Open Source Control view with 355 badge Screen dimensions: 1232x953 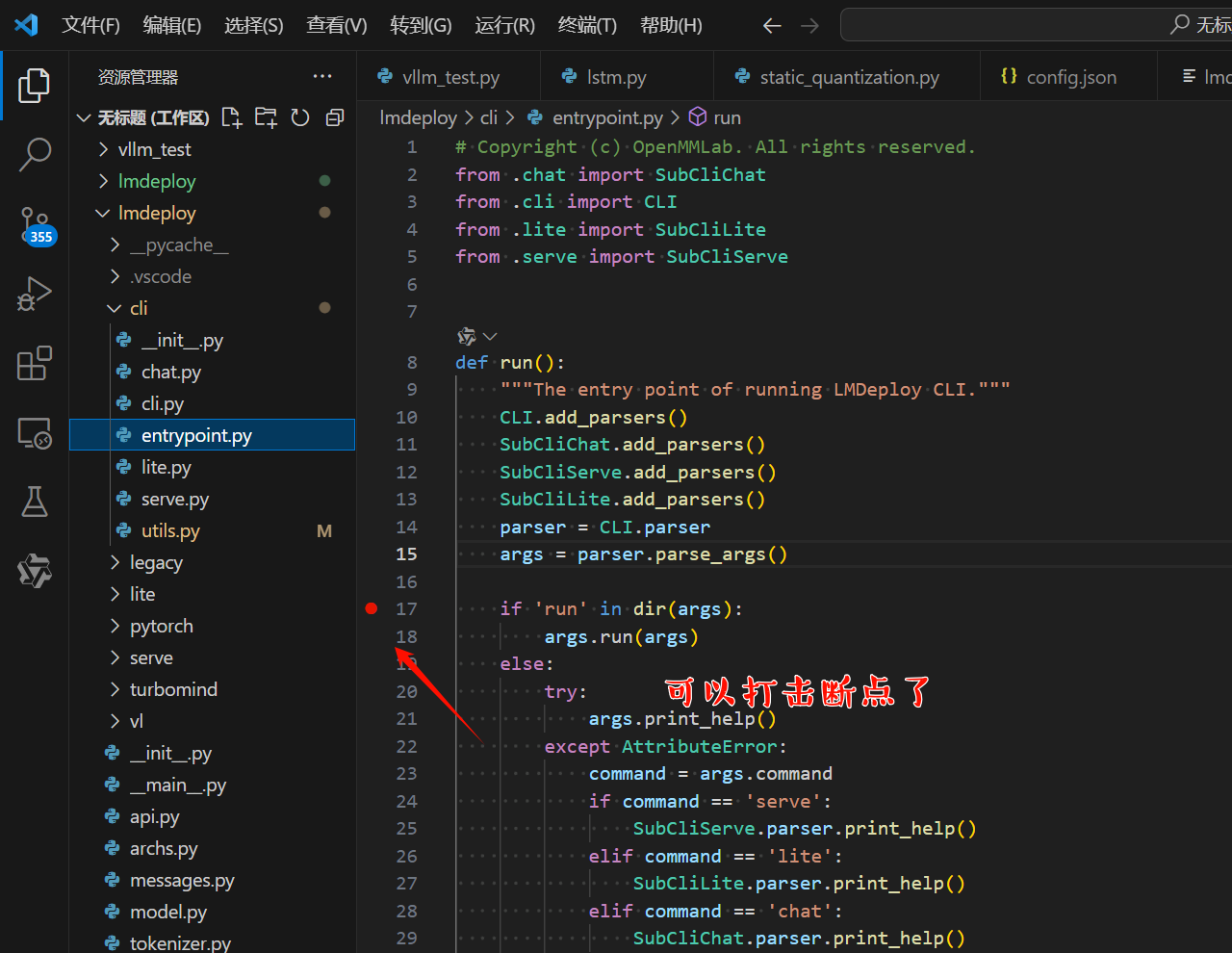[x=35, y=225]
